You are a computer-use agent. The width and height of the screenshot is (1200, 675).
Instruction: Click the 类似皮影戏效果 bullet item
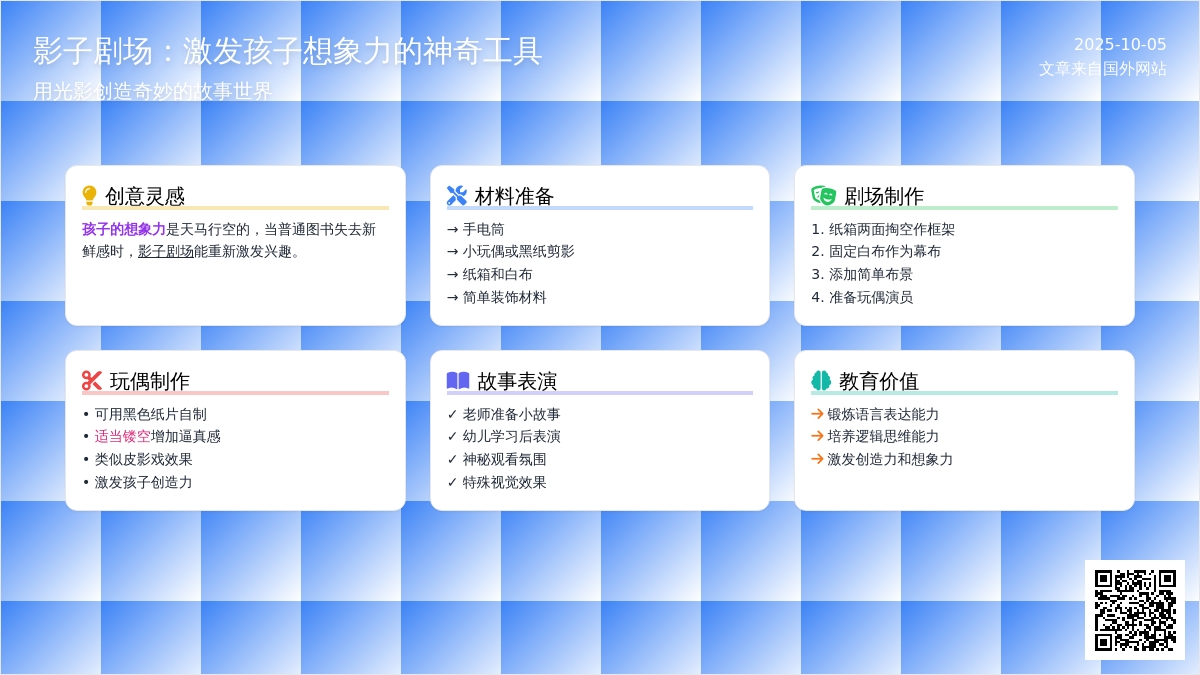coord(143,459)
